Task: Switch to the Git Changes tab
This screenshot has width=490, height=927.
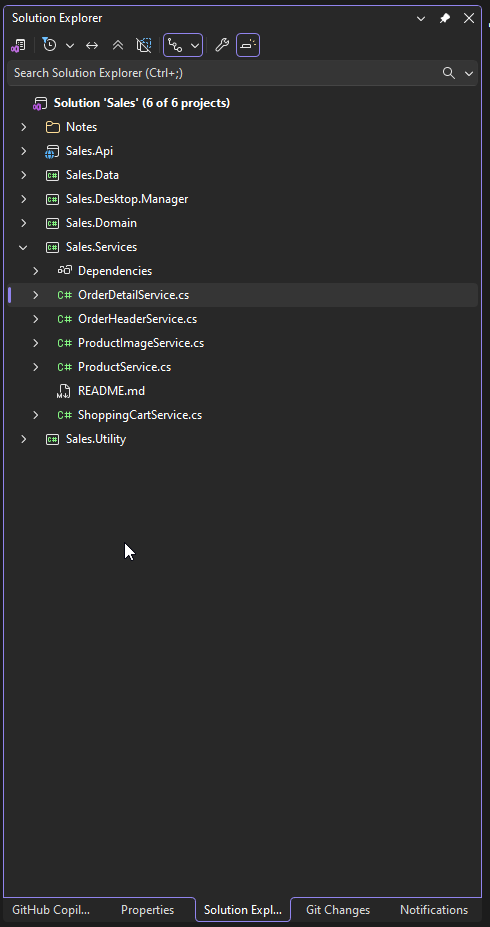Action: pos(338,910)
